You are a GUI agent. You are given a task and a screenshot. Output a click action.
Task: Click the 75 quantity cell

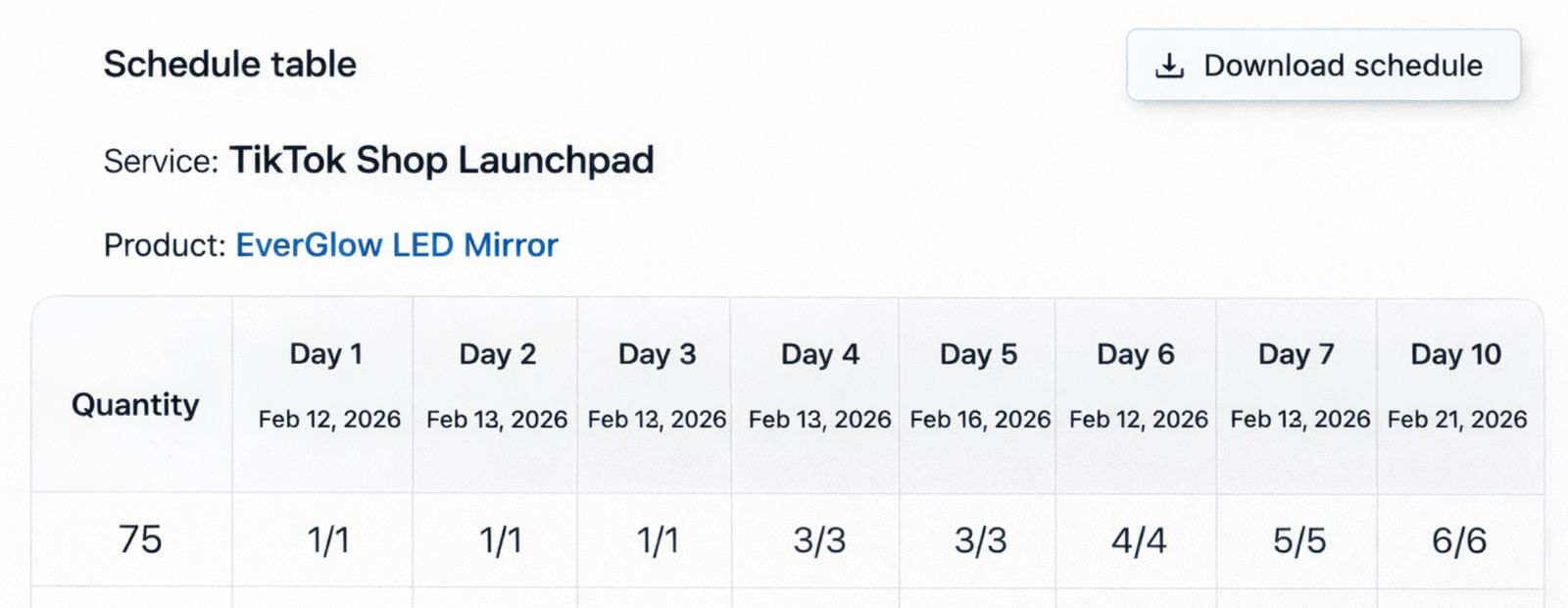[140, 539]
